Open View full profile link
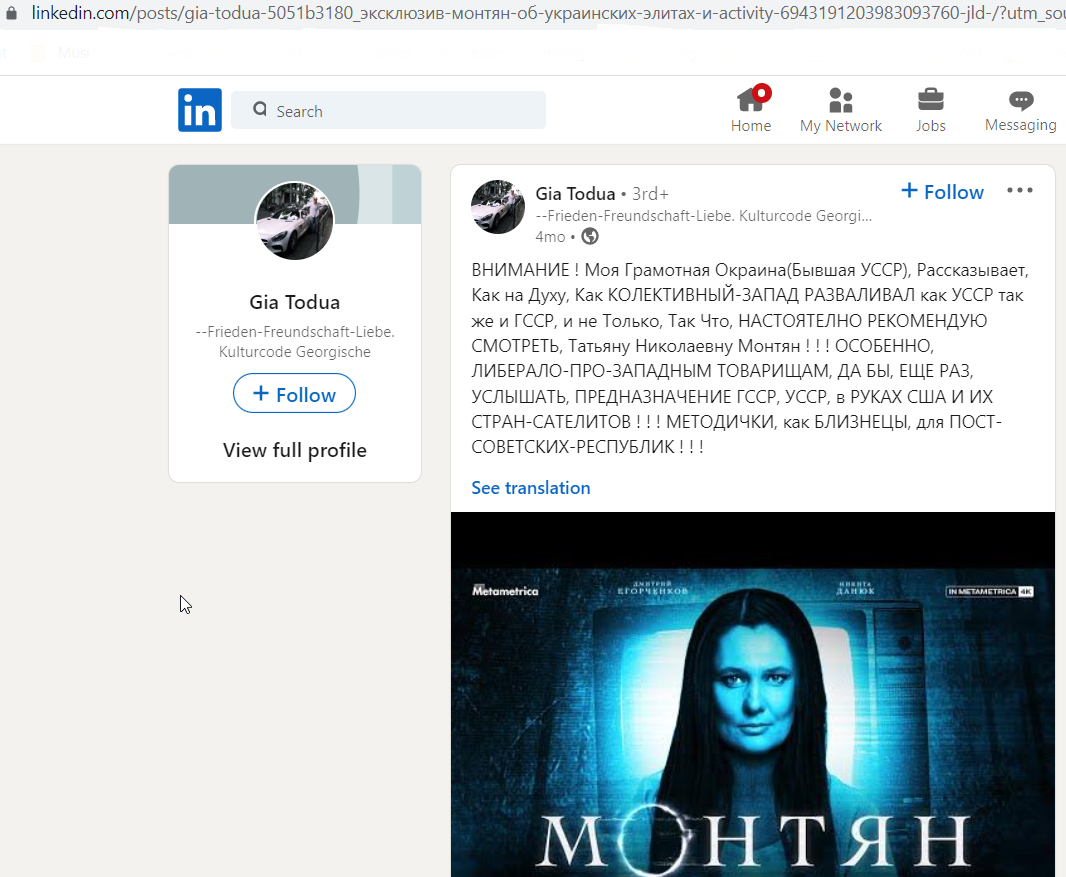The width and height of the screenshot is (1066, 877). 294,450
